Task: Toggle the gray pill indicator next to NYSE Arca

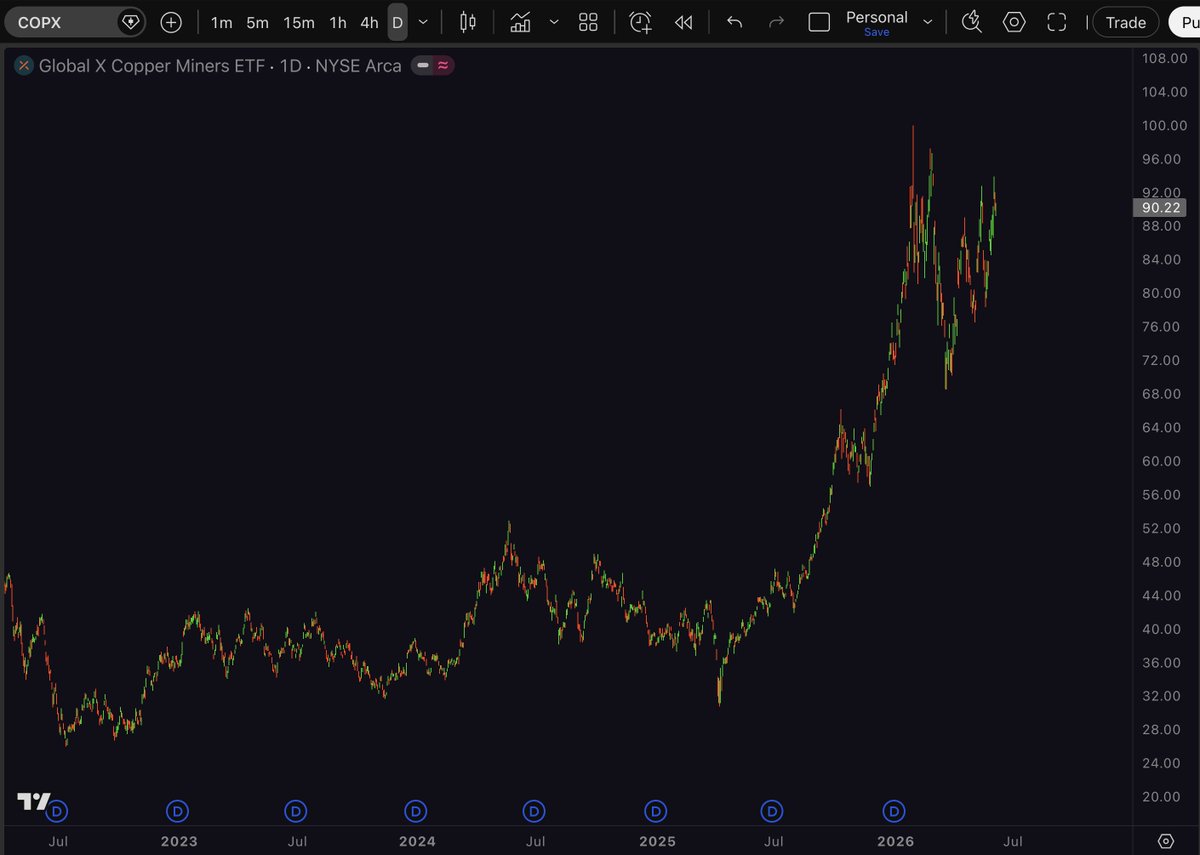Action: [423, 66]
